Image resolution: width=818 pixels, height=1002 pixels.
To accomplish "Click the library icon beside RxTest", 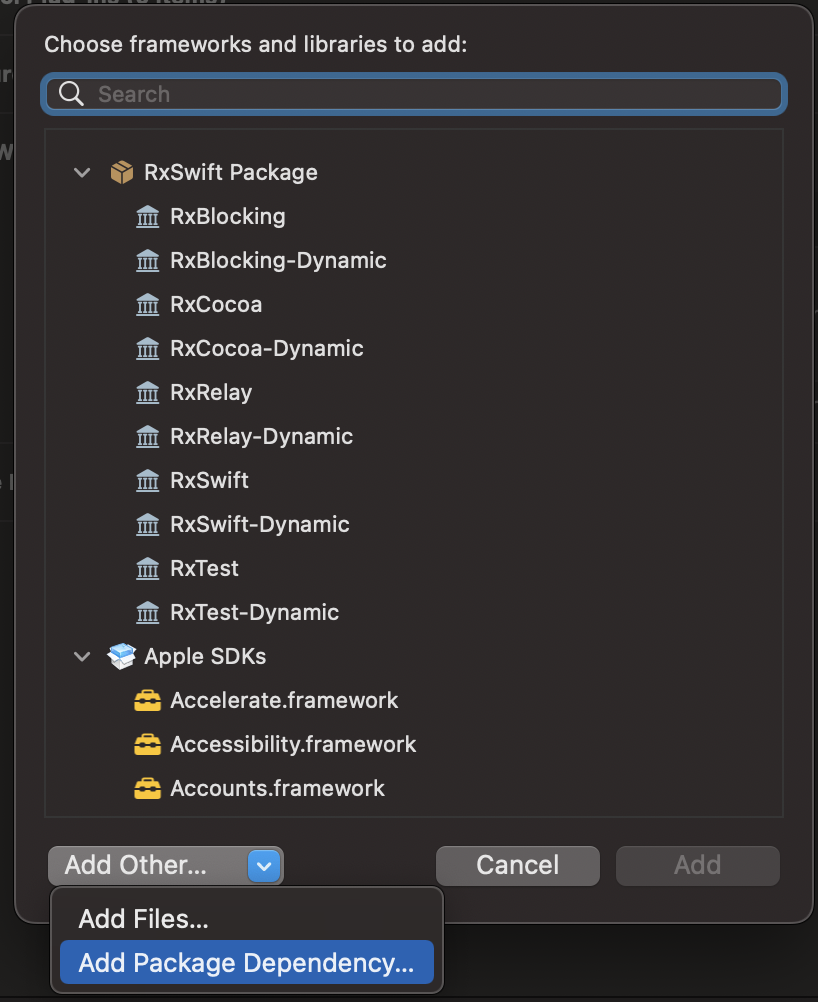I will click(x=148, y=569).
